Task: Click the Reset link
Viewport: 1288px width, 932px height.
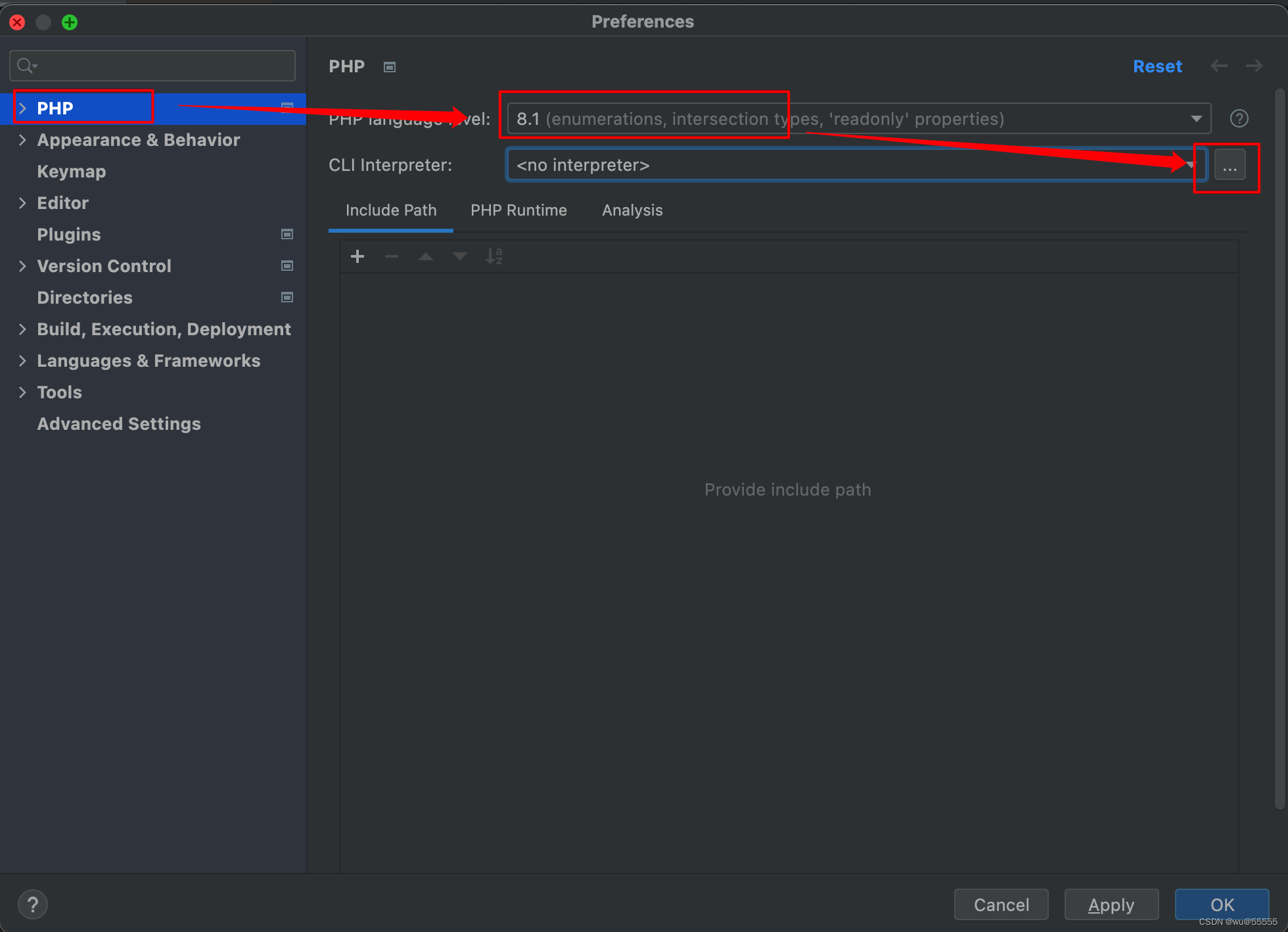Action: pyautogui.click(x=1157, y=66)
